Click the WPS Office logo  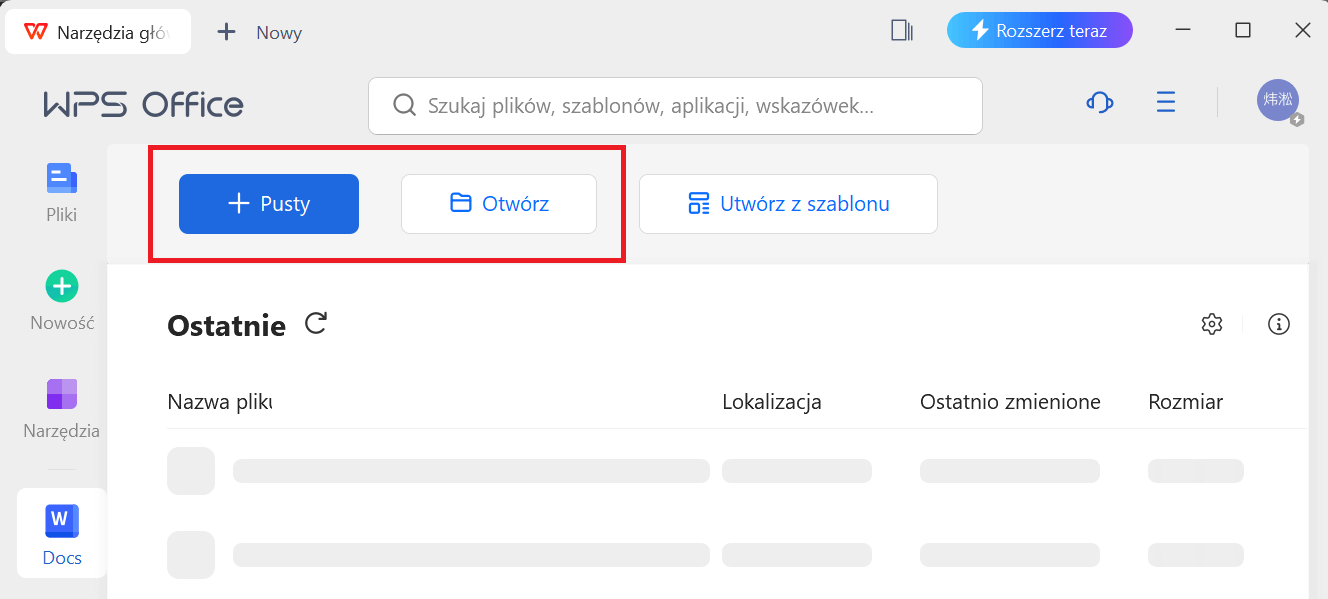point(143,104)
